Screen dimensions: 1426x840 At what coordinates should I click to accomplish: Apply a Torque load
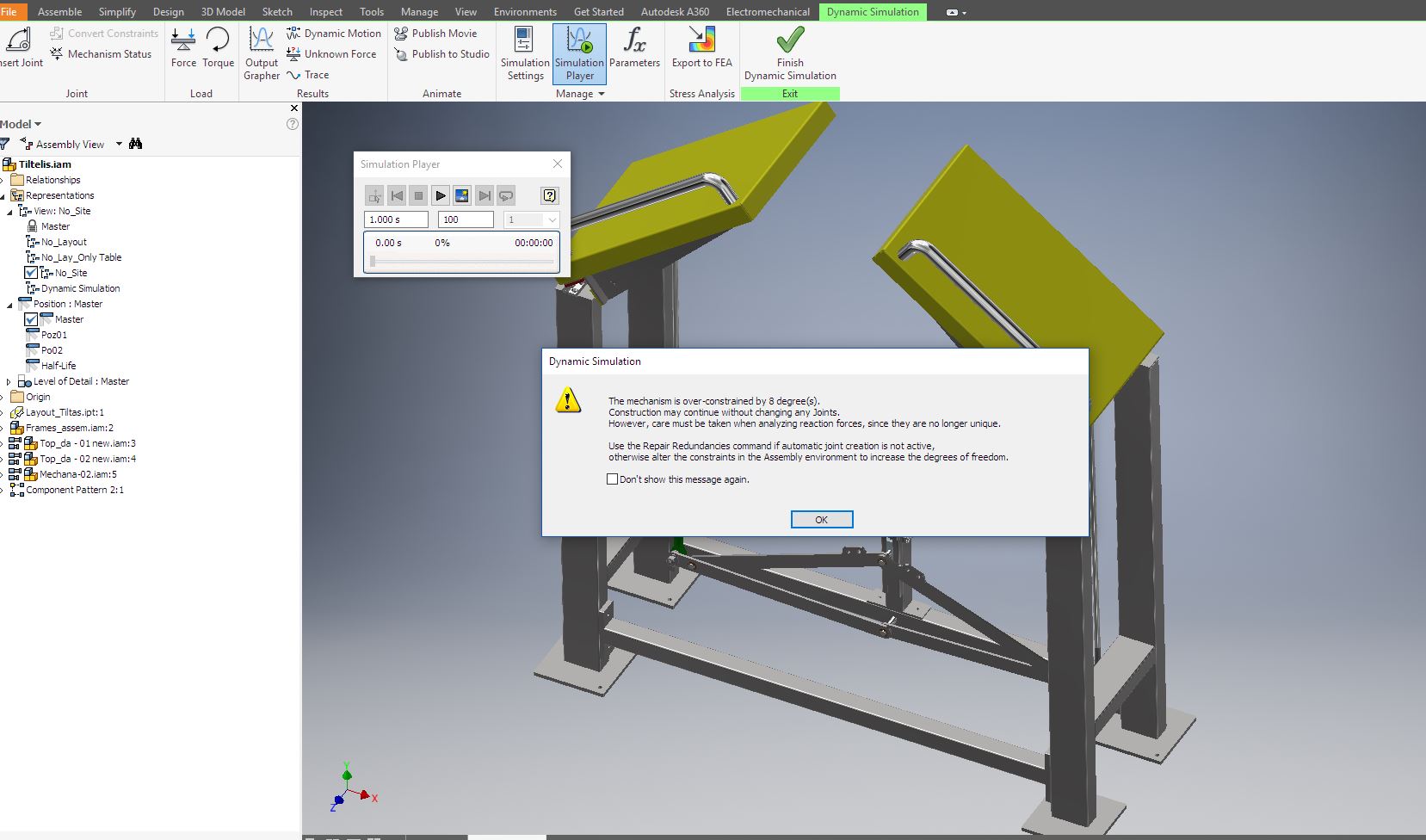[x=218, y=47]
